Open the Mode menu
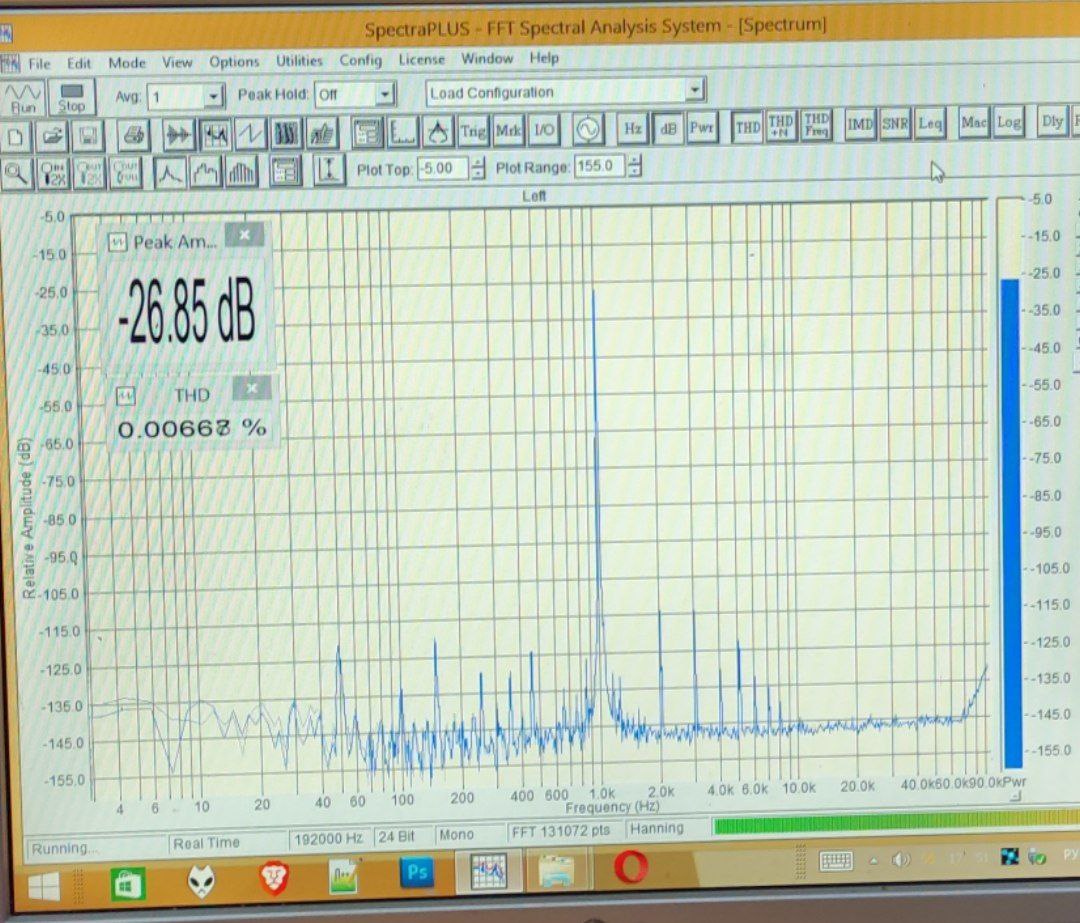The image size is (1080, 923). click(x=127, y=63)
